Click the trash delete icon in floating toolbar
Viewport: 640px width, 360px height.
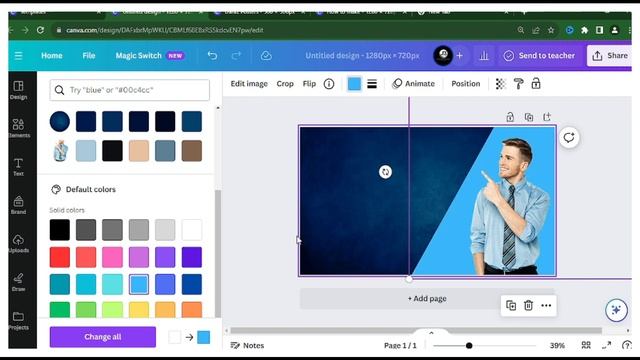pos(528,305)
